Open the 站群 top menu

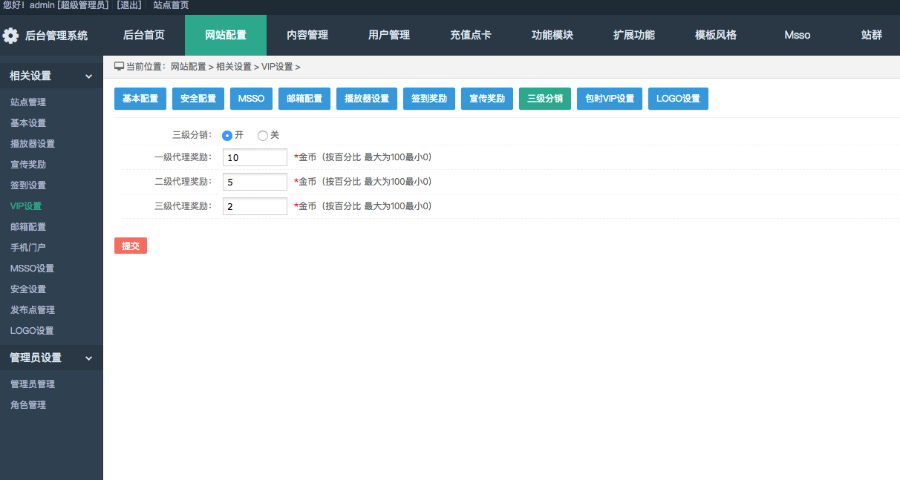pyautogui.click(x=871, y=35)
